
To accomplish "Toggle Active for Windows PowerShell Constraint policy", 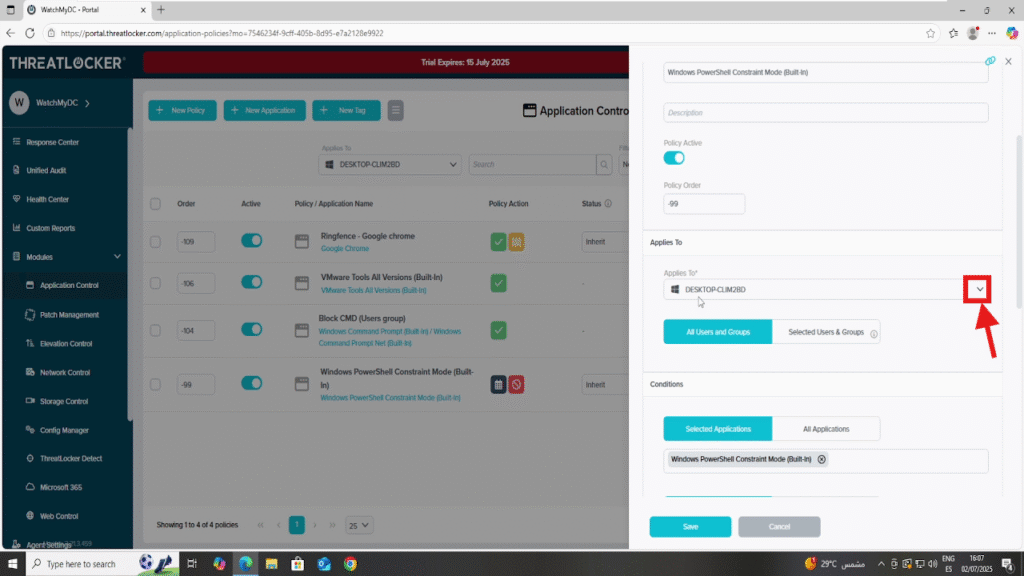I will [x=251, y=383].
